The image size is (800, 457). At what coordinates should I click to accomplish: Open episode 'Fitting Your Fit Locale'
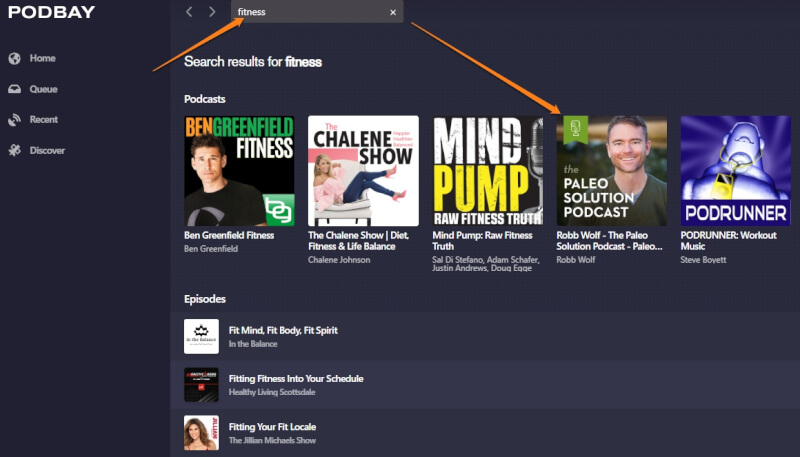[272, 427]
